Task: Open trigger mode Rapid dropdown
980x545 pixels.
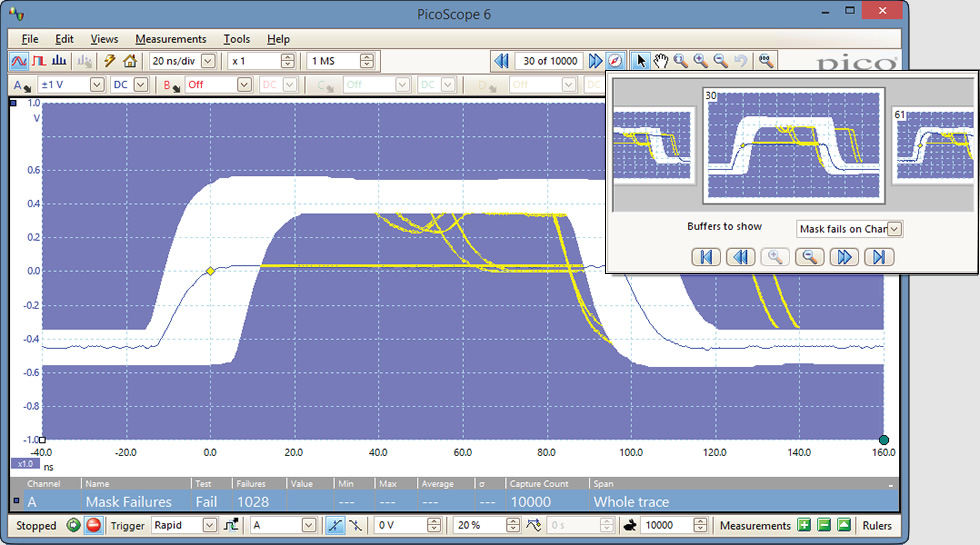Action: 210,525
